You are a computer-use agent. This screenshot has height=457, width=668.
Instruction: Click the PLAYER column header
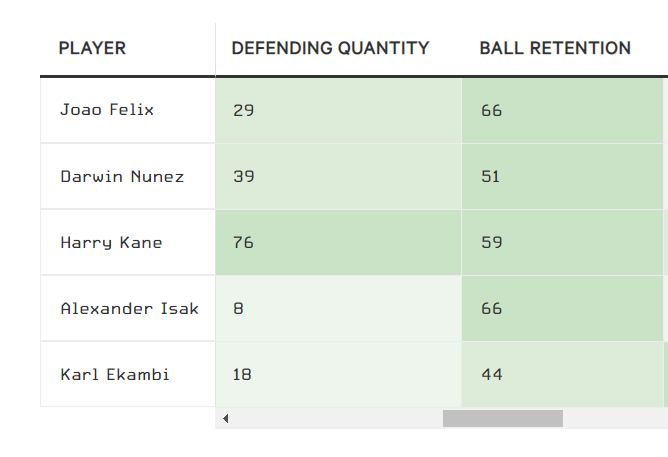(93, 48)
